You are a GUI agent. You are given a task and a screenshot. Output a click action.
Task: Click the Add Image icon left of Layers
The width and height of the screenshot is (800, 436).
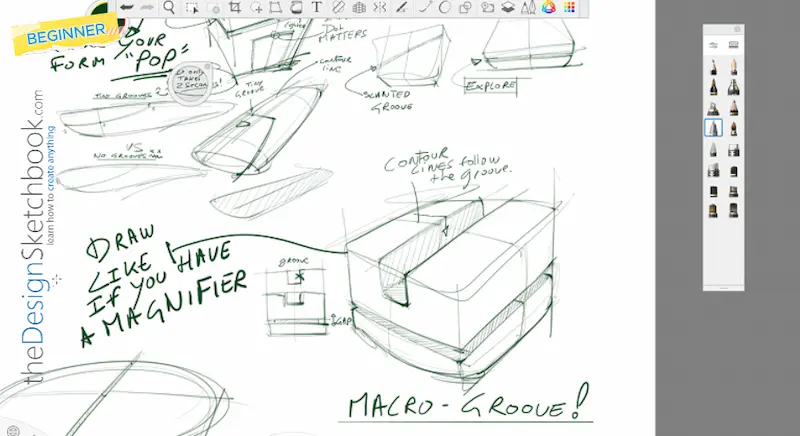click(x=488, y=7)
